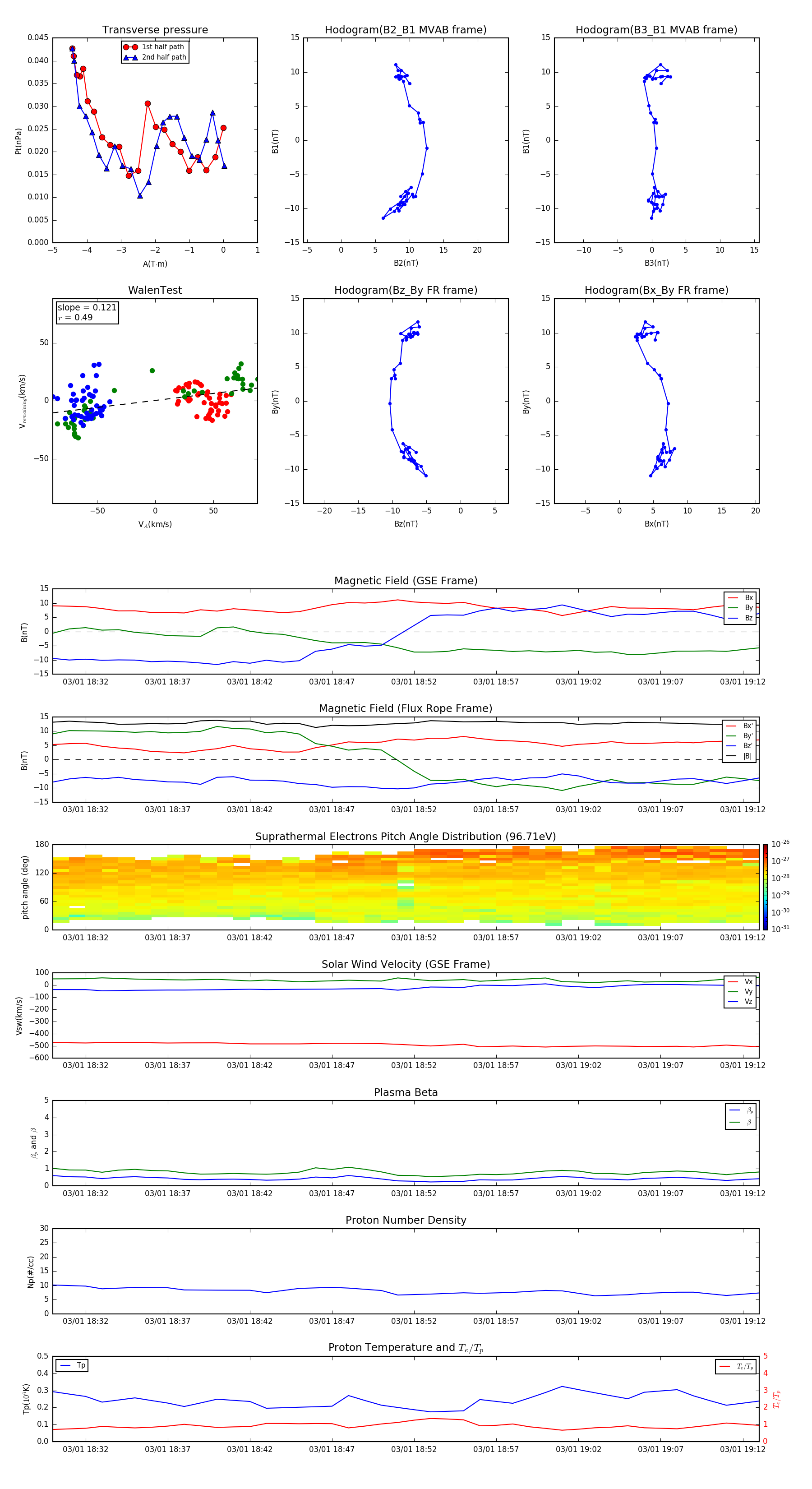Select the Bz' legend entry
Viewport: 812px width, 1489px height.
pos(740,746)
